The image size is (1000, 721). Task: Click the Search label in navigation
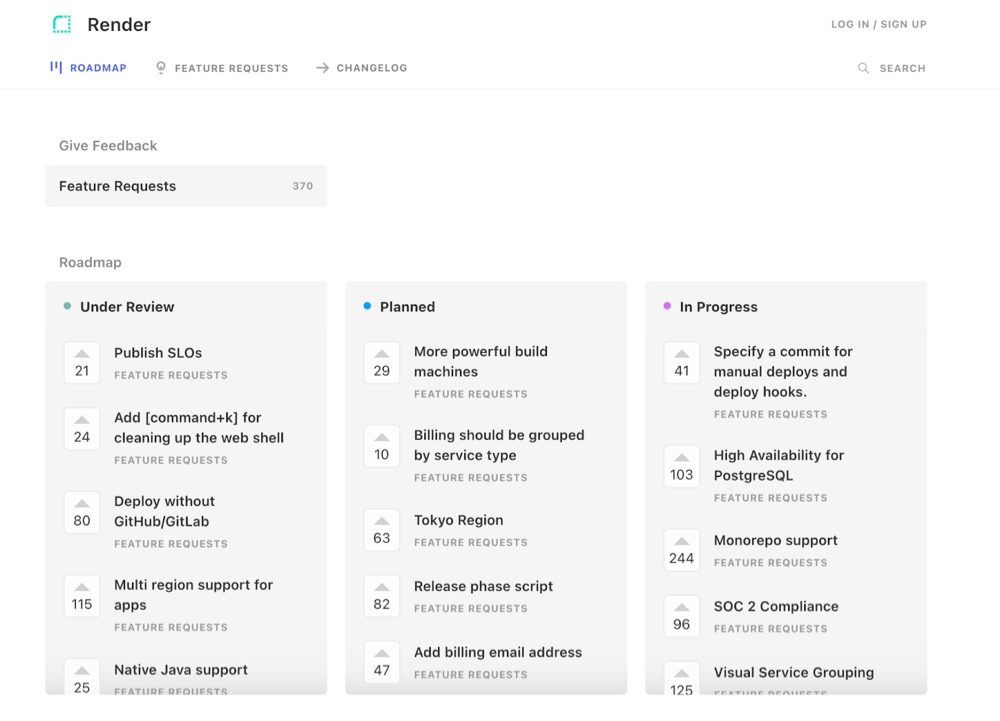[902, 68]
